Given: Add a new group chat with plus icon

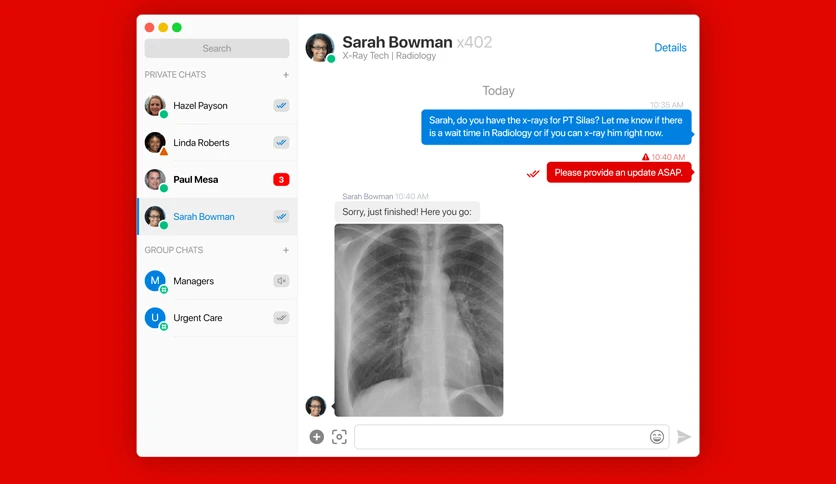Looking at the screenshot, I should point(286,250).
